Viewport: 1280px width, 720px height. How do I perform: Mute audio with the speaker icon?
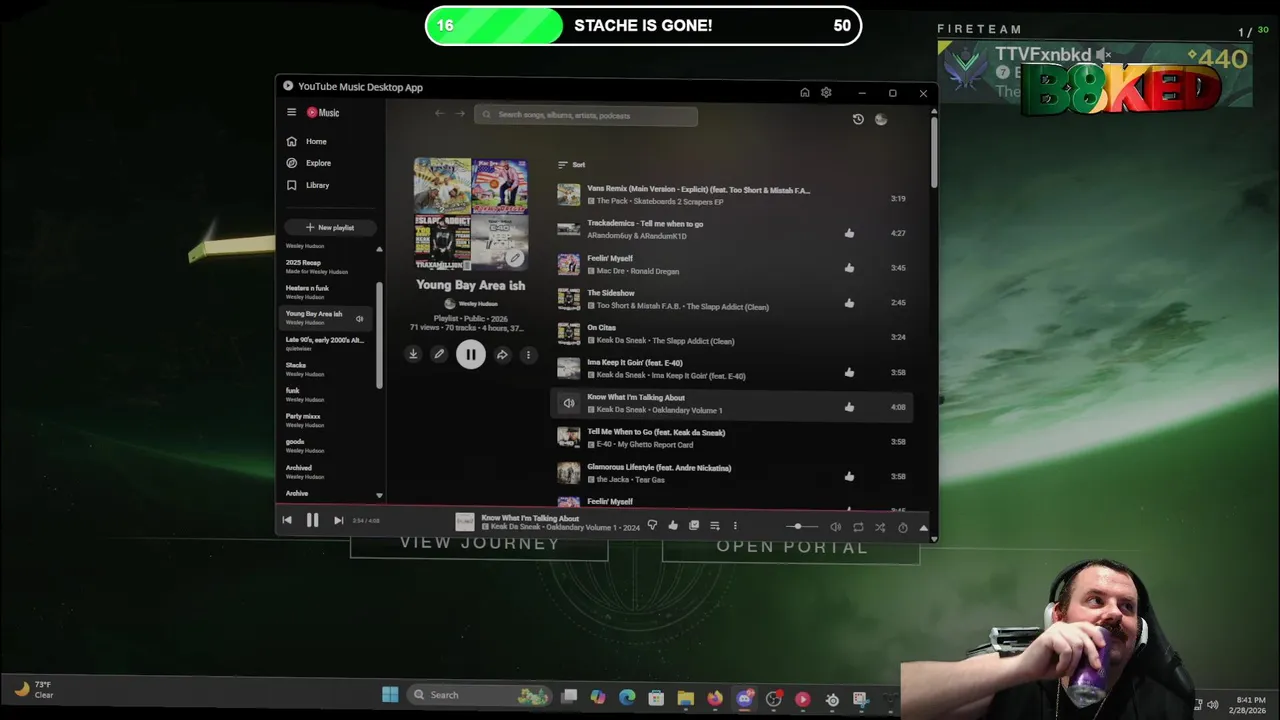coord(835,527)
